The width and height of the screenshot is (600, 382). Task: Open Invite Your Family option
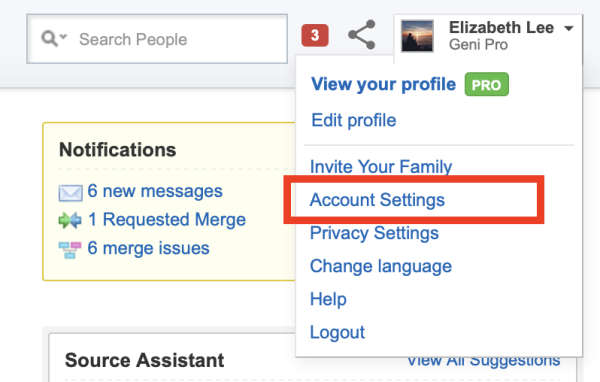[381, 167]
